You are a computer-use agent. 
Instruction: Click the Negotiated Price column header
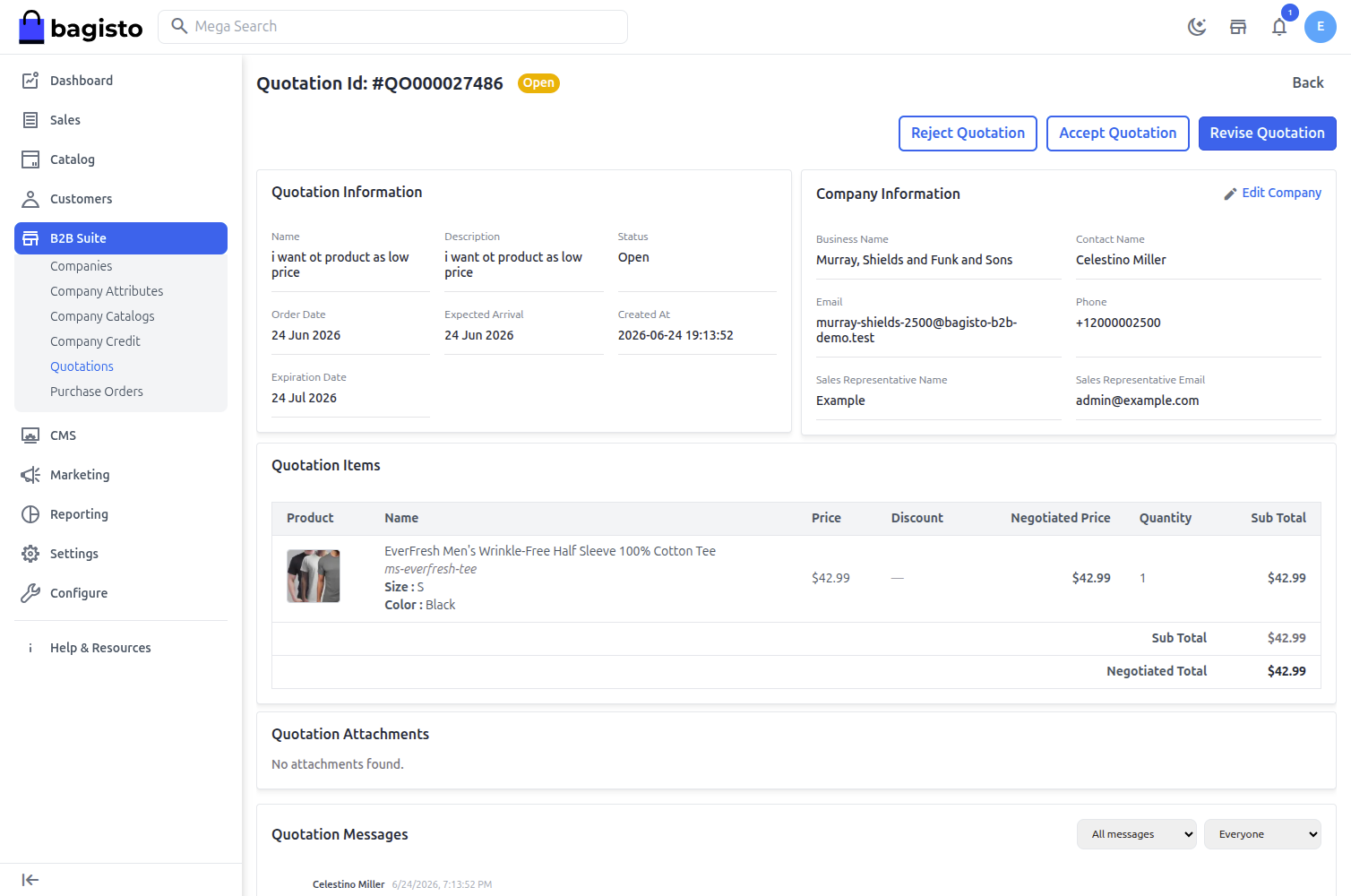click(1061, 518)
